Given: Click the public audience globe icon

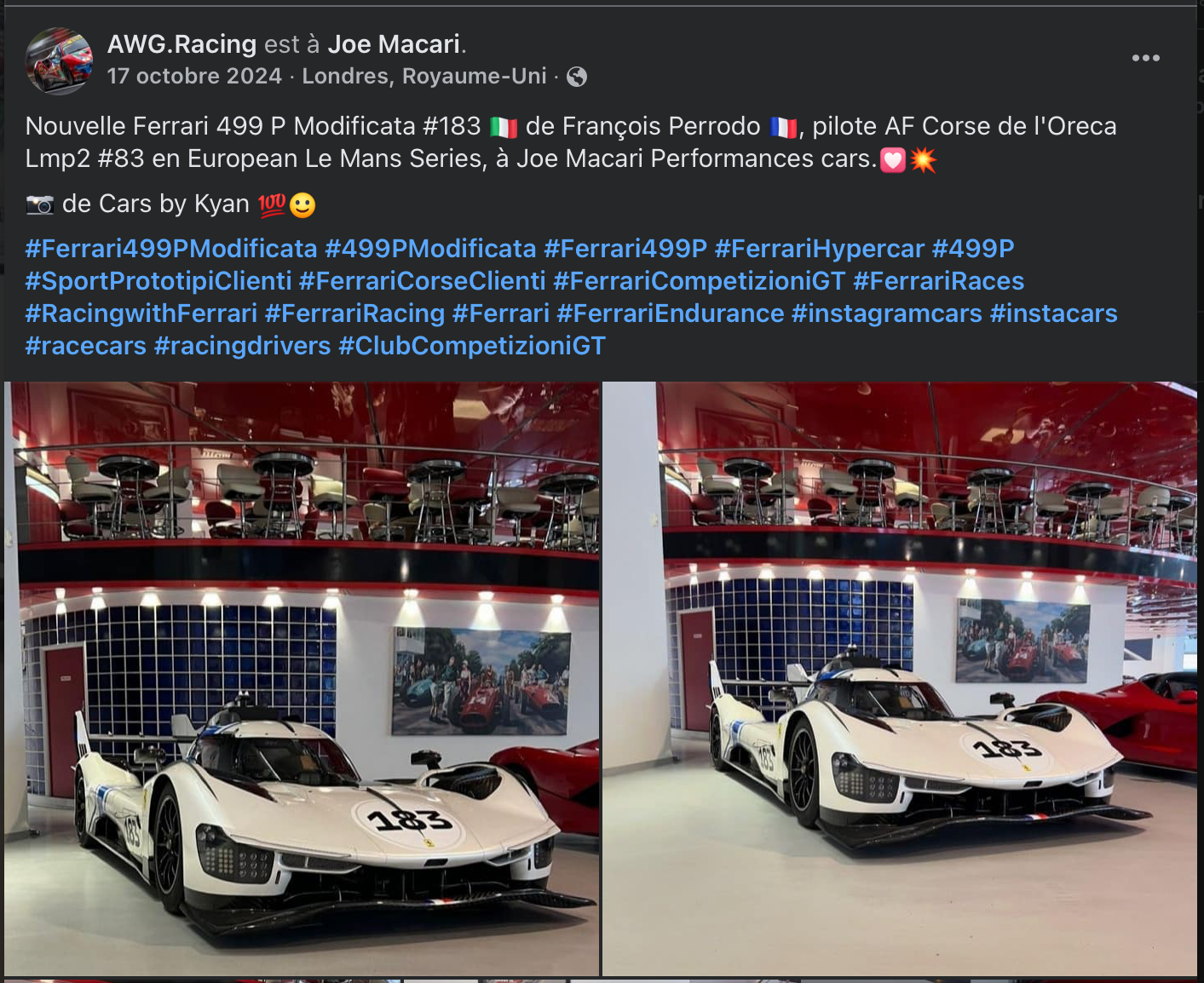Looking at the screenshot, I should [x=577, y=77].
